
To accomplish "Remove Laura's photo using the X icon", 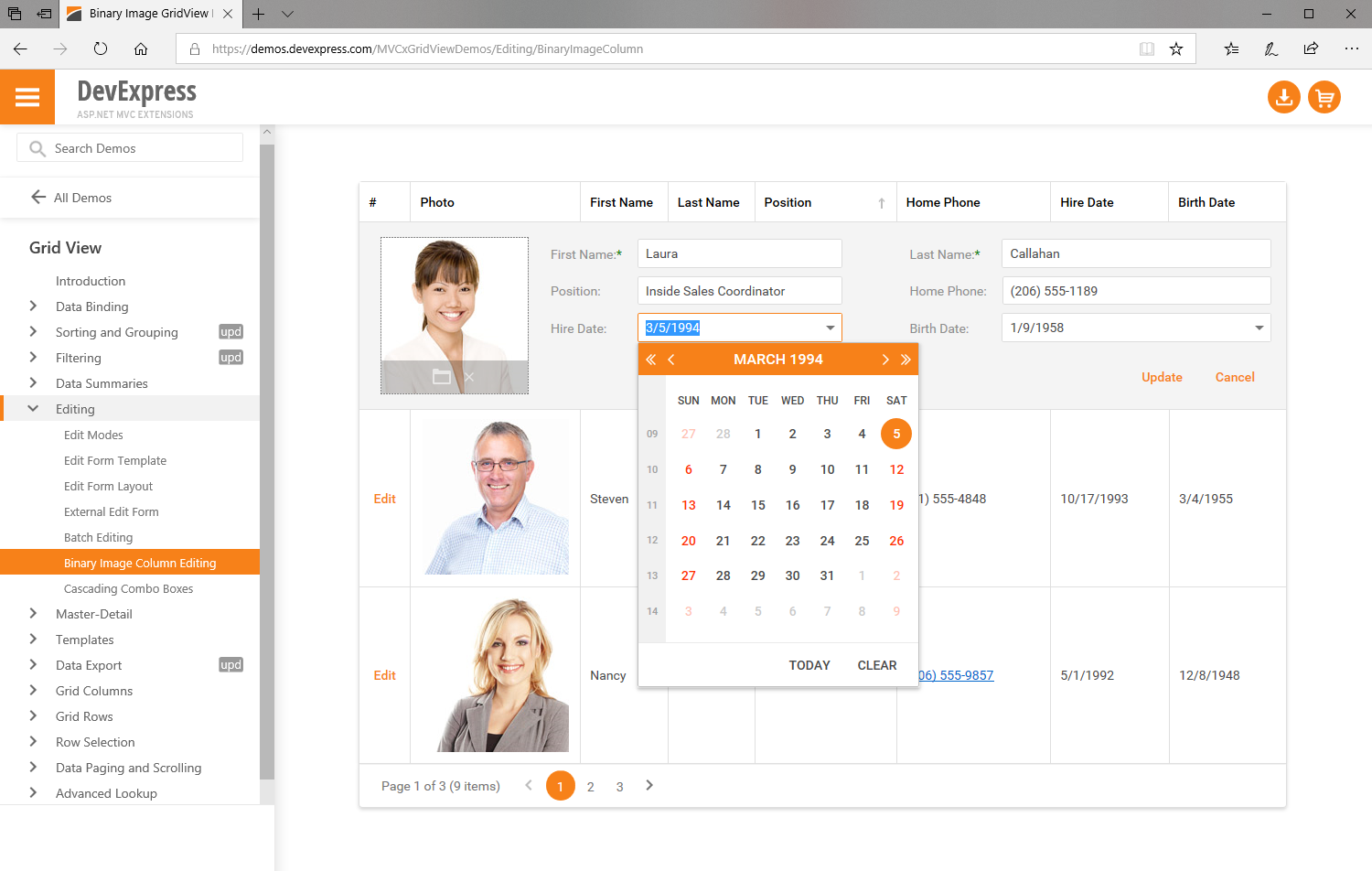I will coord(470,375).
